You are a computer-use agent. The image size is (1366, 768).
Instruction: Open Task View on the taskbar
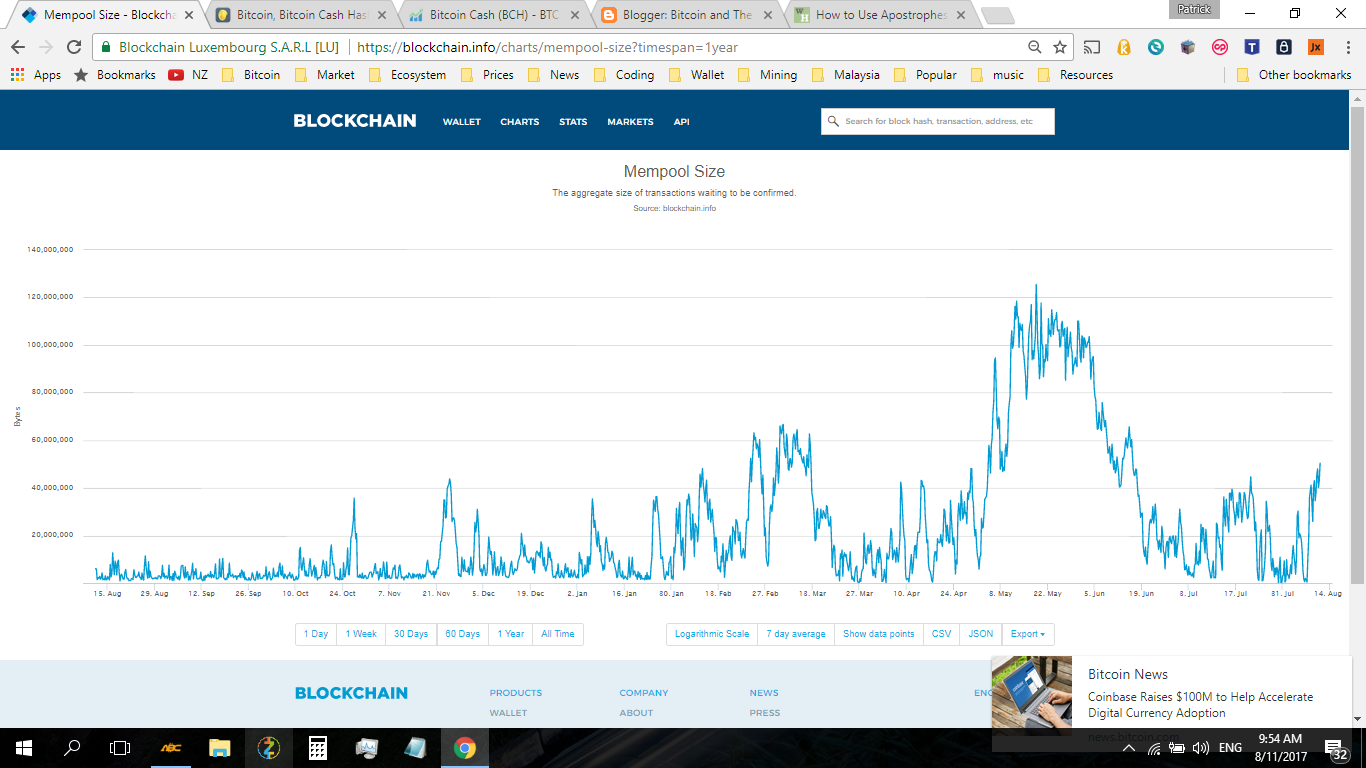120,748
